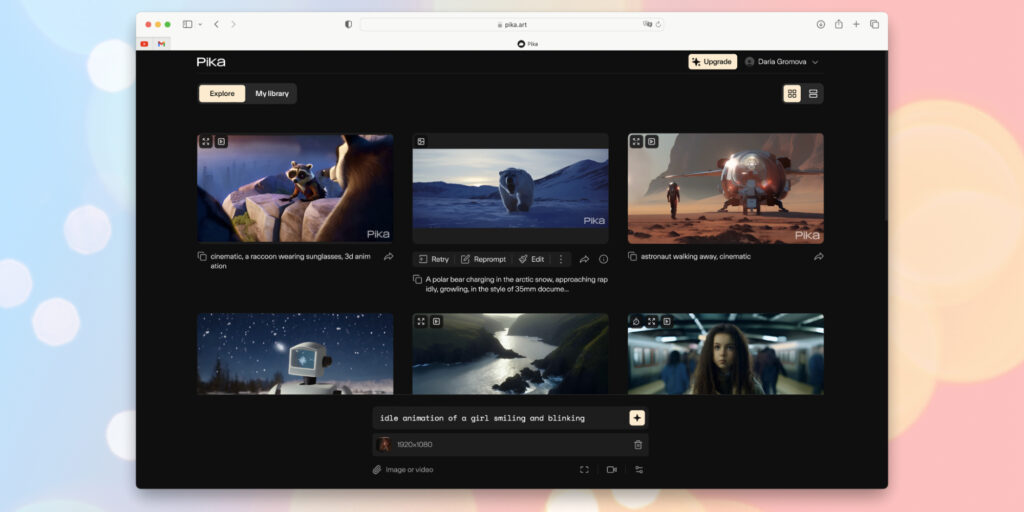This screenshot has height=512, width=1024.
Task: Play the raccoon video
Action: point(221,142)
